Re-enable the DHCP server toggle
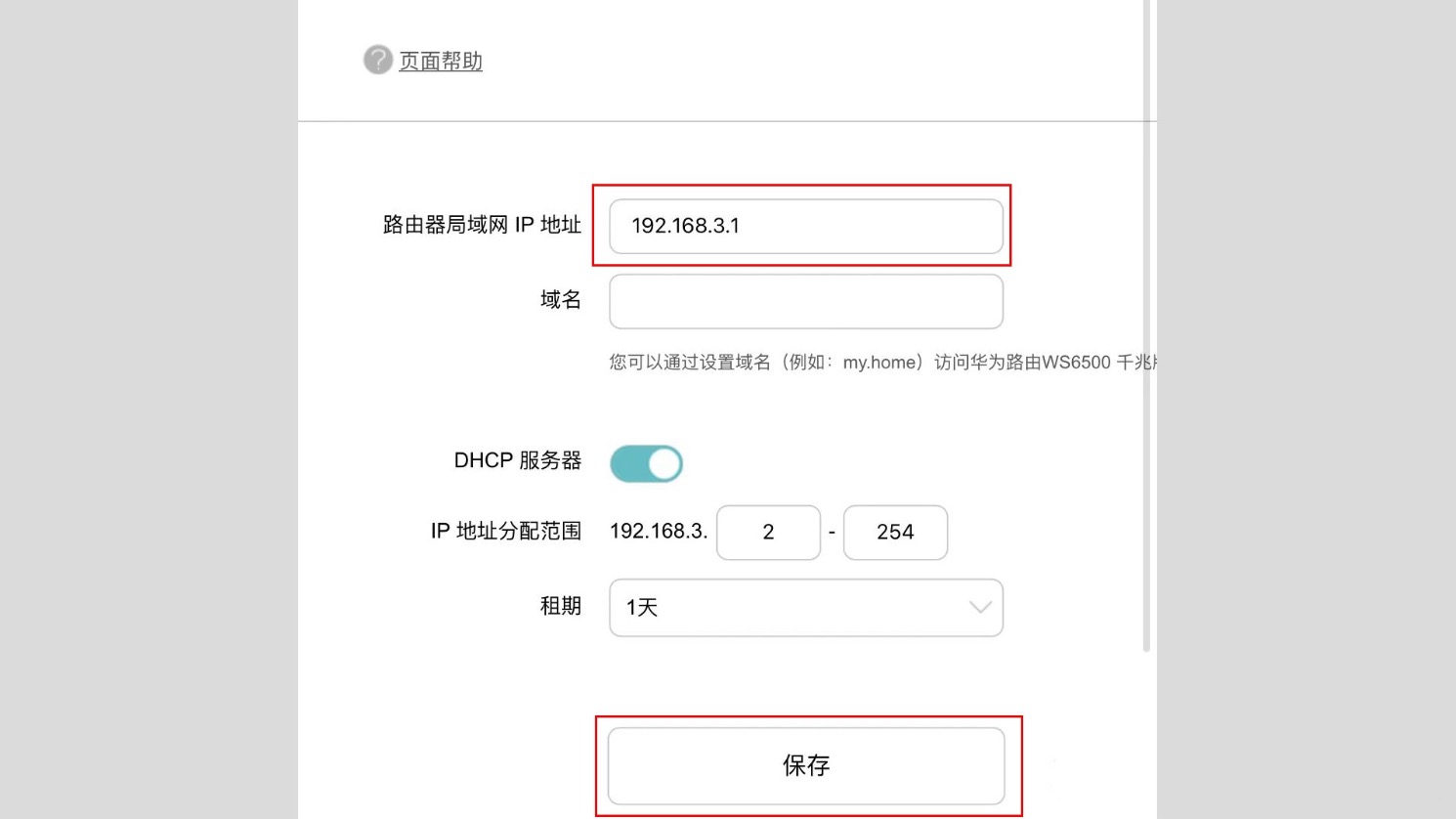This screenshot has height=819, width=1456. (646, 462)
